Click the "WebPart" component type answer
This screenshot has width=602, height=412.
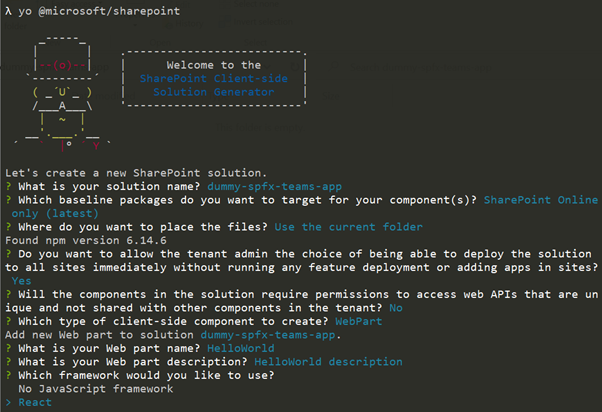359,321
